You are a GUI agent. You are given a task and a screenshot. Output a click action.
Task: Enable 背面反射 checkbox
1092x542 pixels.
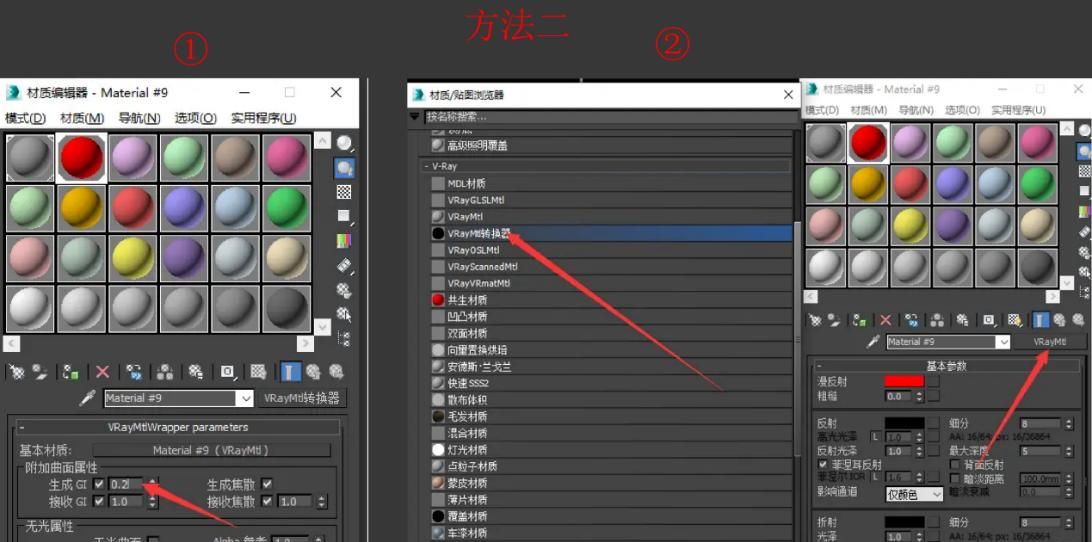point(955,464)
